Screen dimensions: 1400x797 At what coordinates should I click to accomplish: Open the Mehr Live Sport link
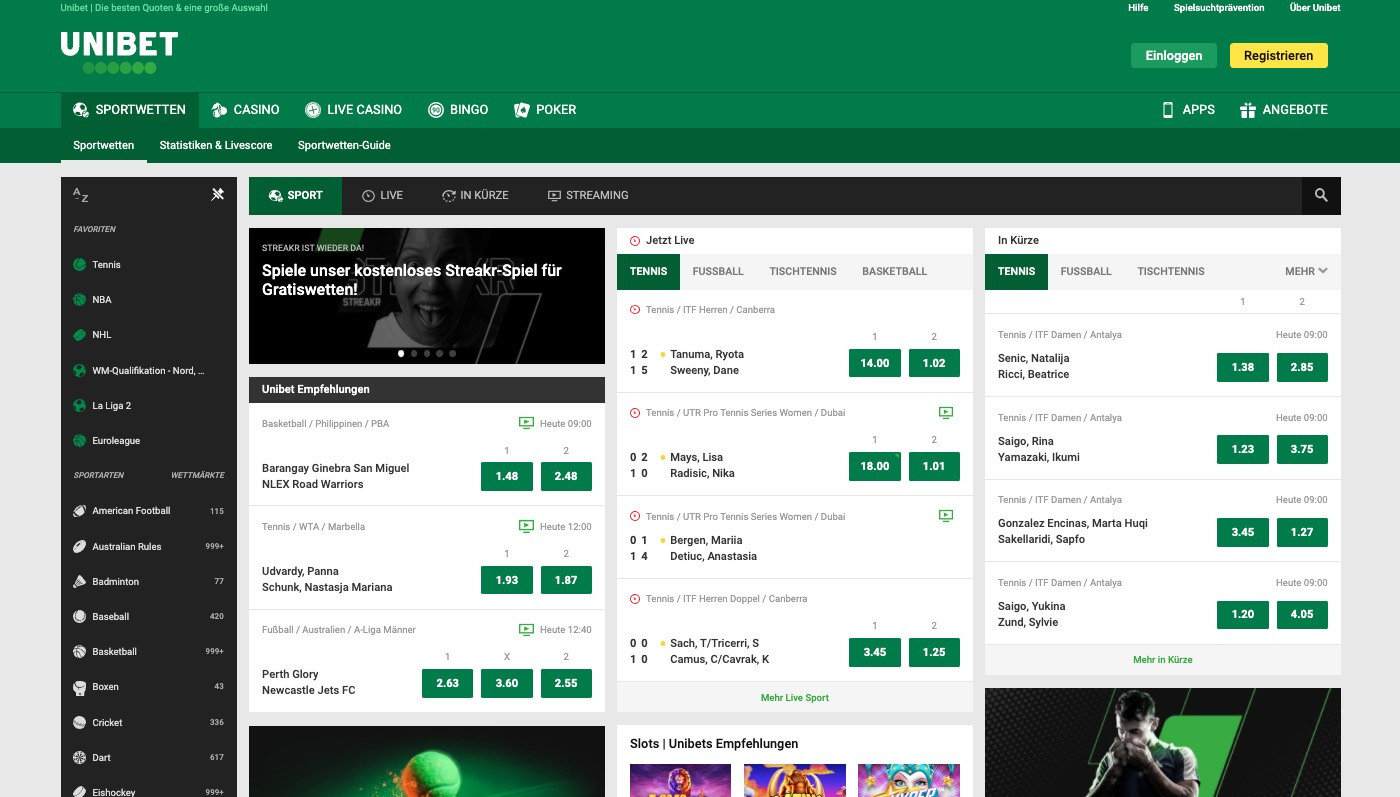[x=794, y=697]
